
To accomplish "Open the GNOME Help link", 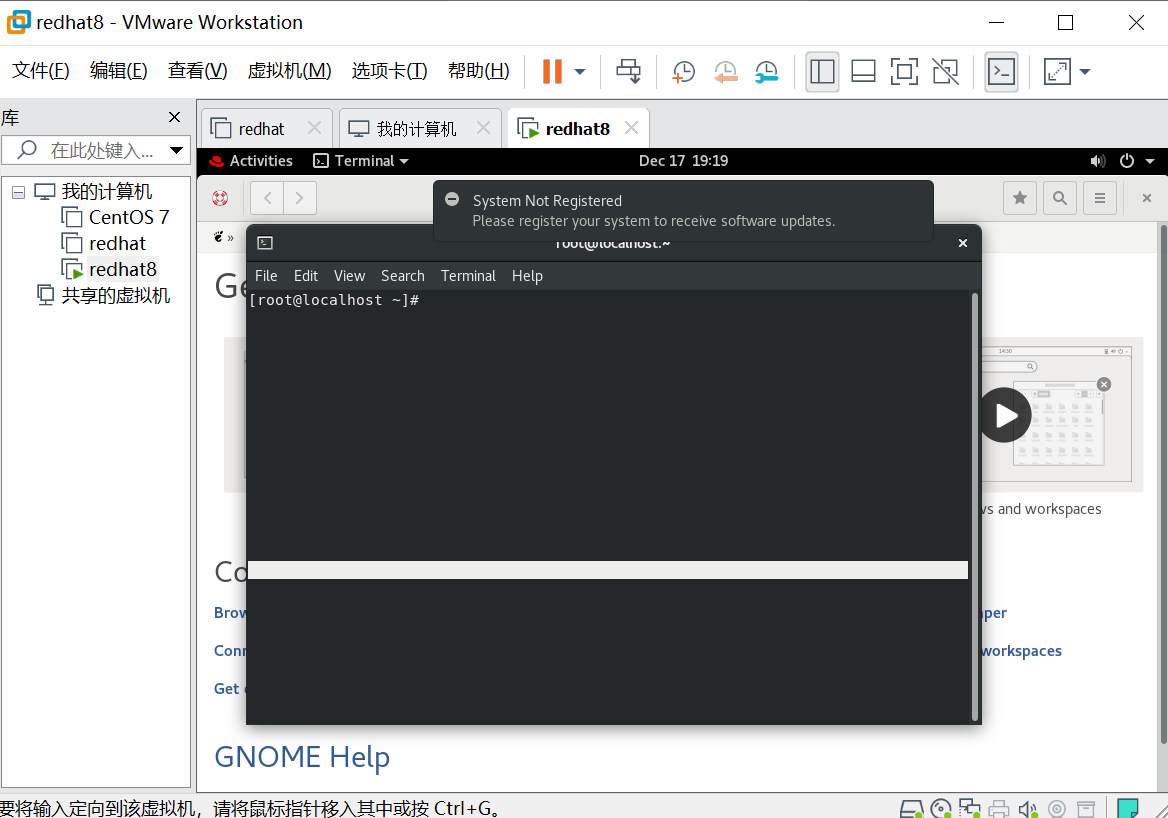I will [302, 757].
